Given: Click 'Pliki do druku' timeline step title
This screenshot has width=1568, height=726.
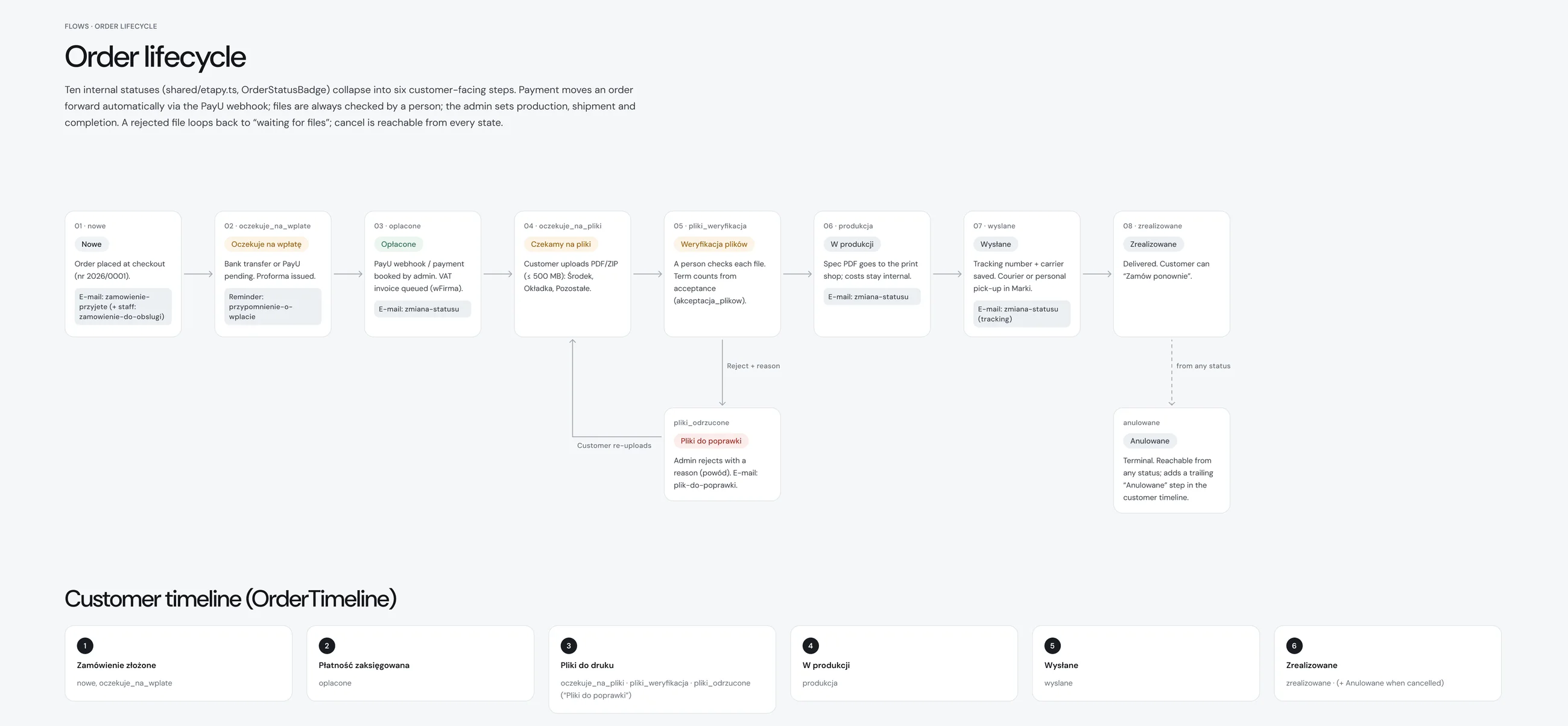Looking at the screenshot, I should pyautogui.click(x=587, y=665).
